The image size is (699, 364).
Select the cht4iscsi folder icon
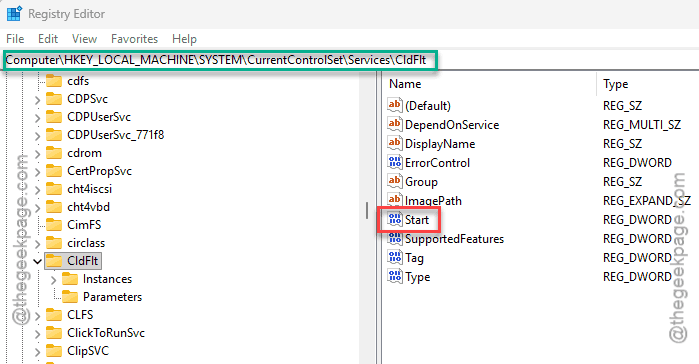(54, 188)
